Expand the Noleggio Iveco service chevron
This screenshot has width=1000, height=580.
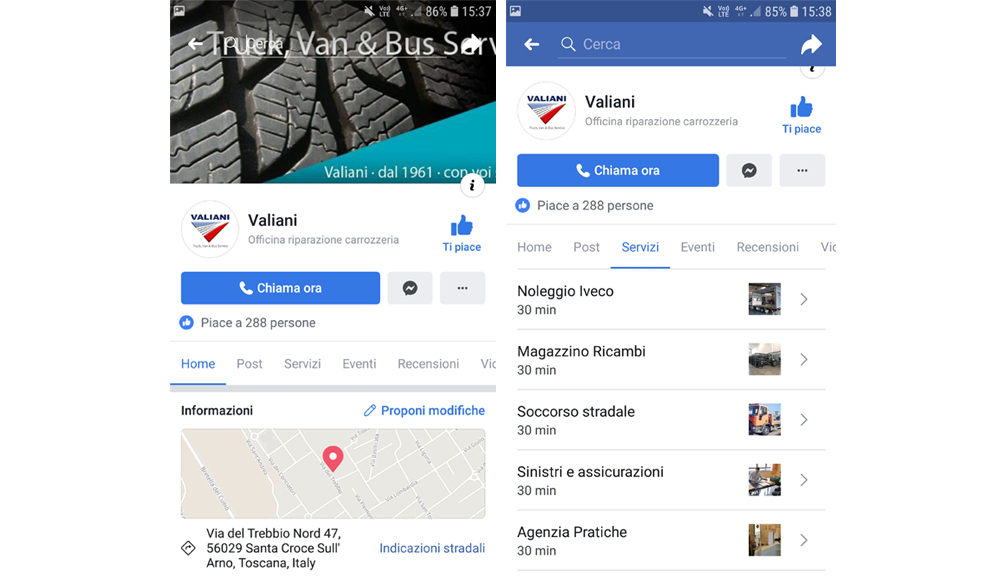(804, 299)
